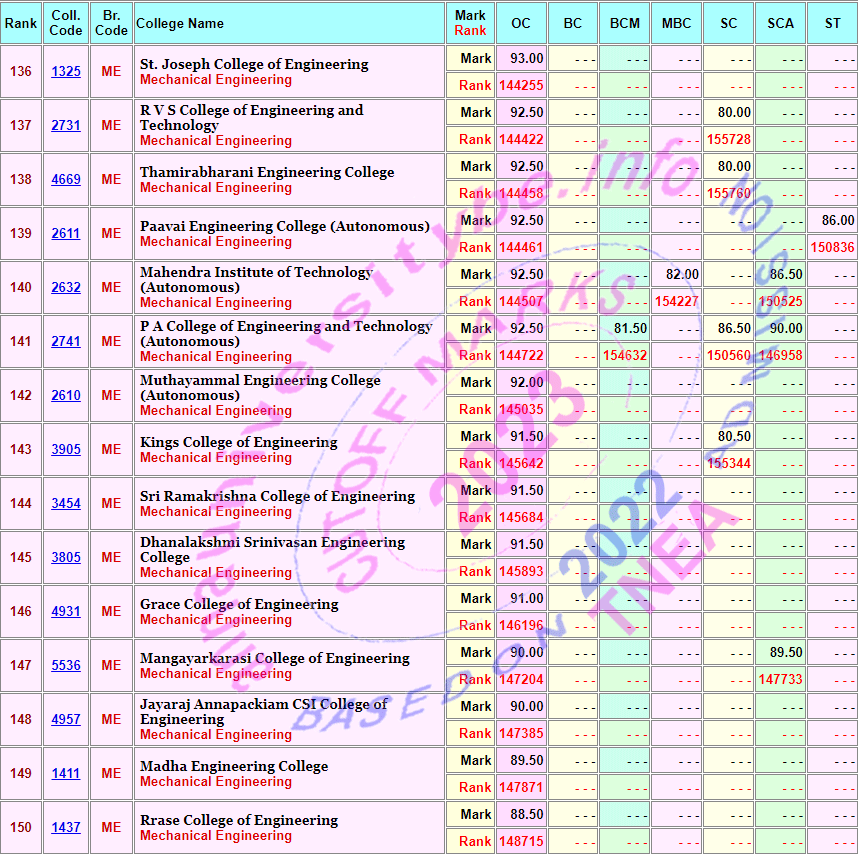
Task: Open college code 1325 link
Action: click(66, 72)
